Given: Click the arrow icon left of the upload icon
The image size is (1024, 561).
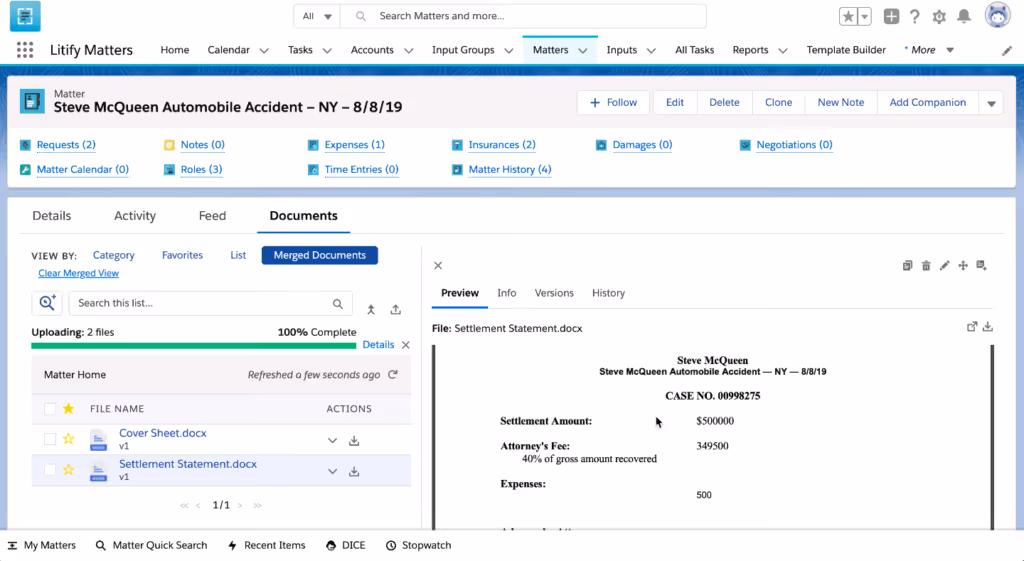Looking at the screenshot, I should pos(371,310).
